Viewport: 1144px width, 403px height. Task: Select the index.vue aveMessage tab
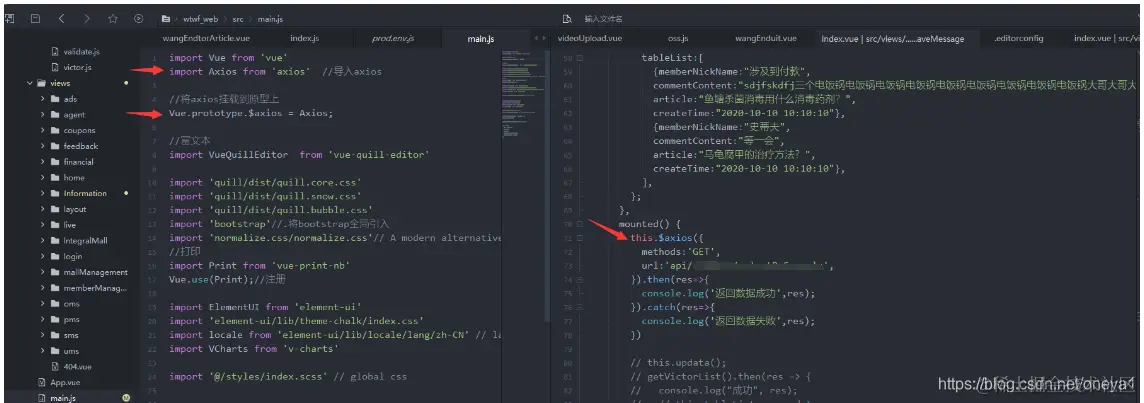tap(892, 39)
